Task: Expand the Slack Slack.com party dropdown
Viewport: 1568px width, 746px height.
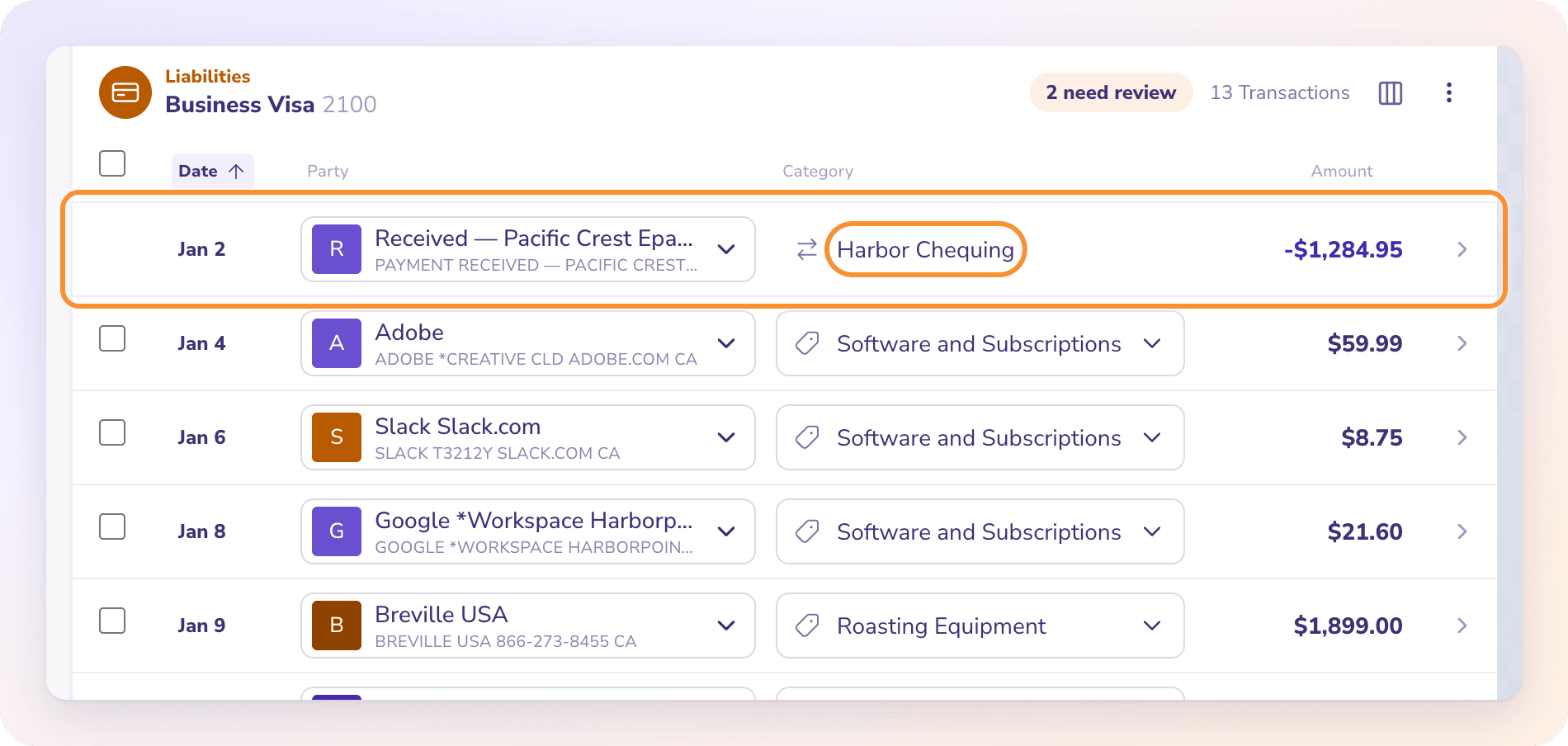Action: click(x=726, y=437)
